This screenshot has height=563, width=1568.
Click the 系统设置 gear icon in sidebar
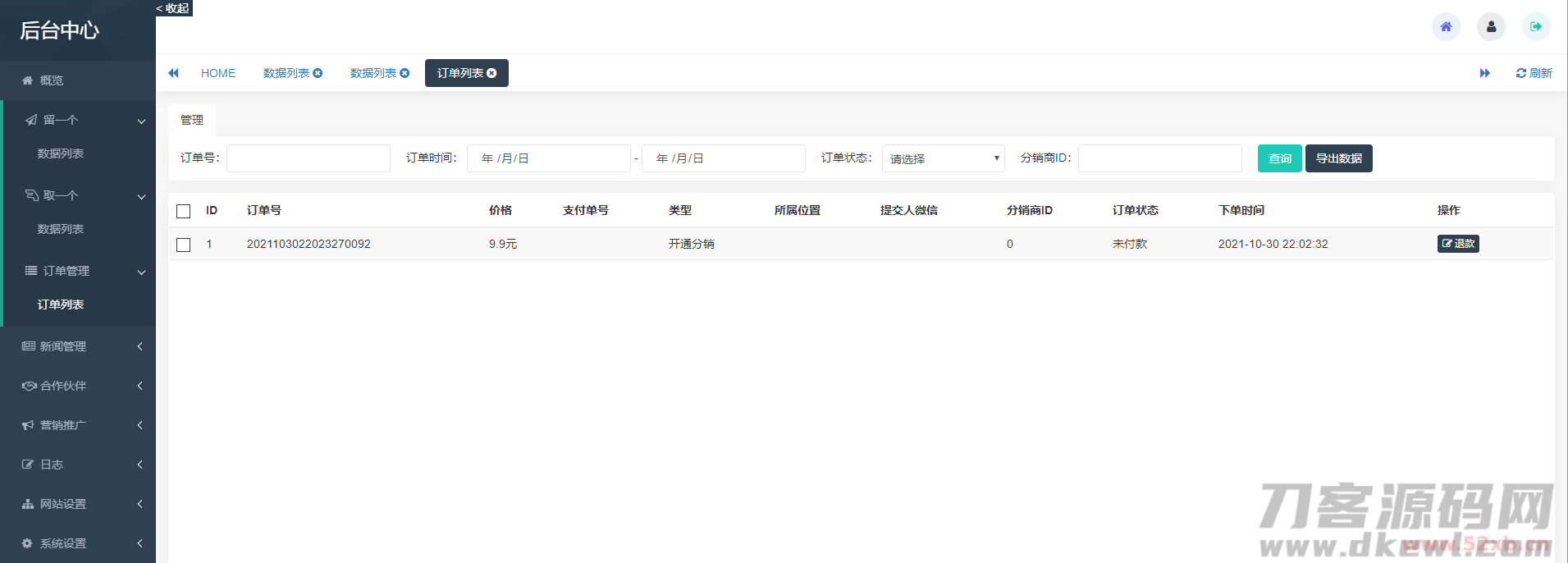pos(27,543)
